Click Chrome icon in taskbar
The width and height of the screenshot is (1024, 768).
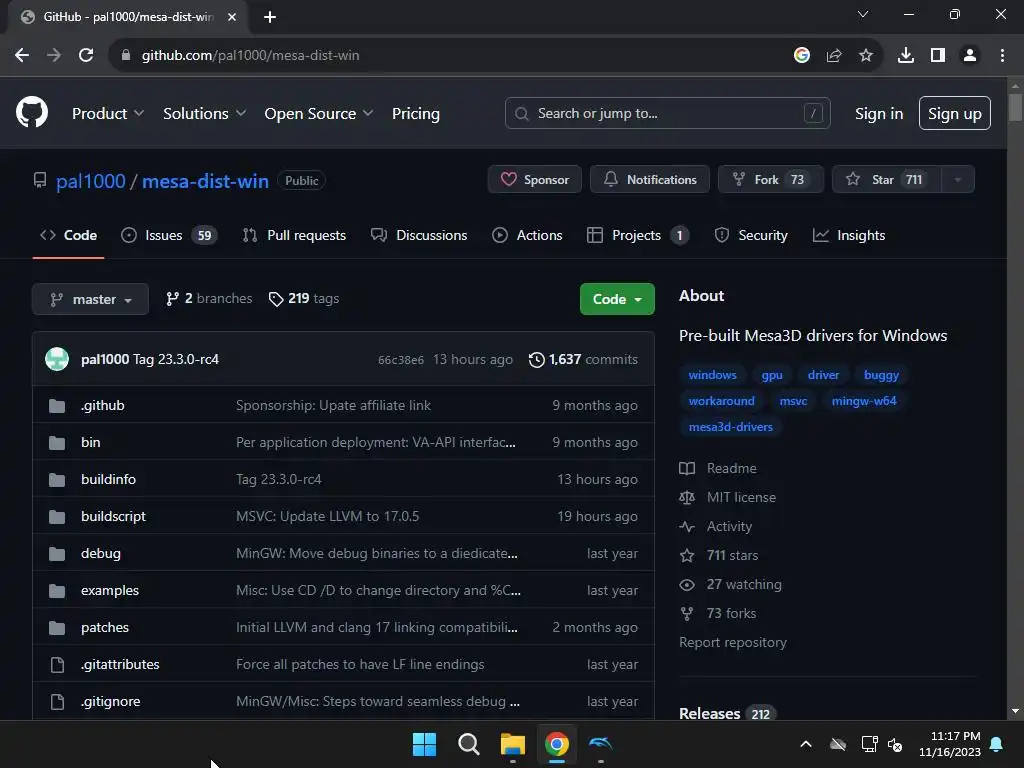[556, 744]
